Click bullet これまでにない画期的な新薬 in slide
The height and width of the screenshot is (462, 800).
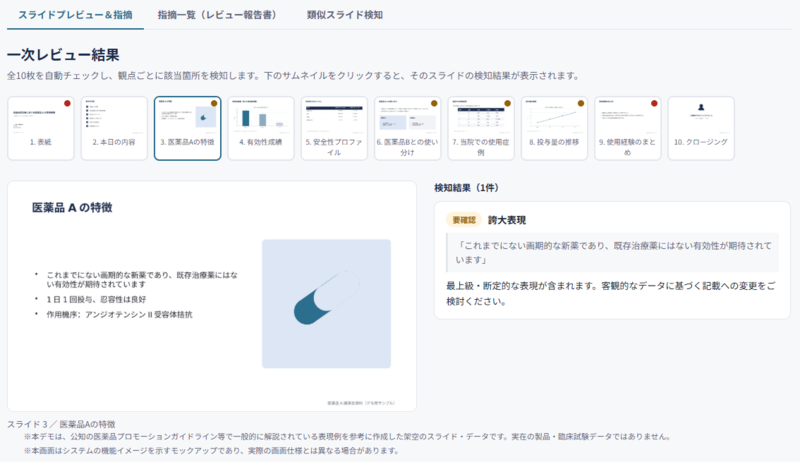pyautogui.click(x=142, y=279)
